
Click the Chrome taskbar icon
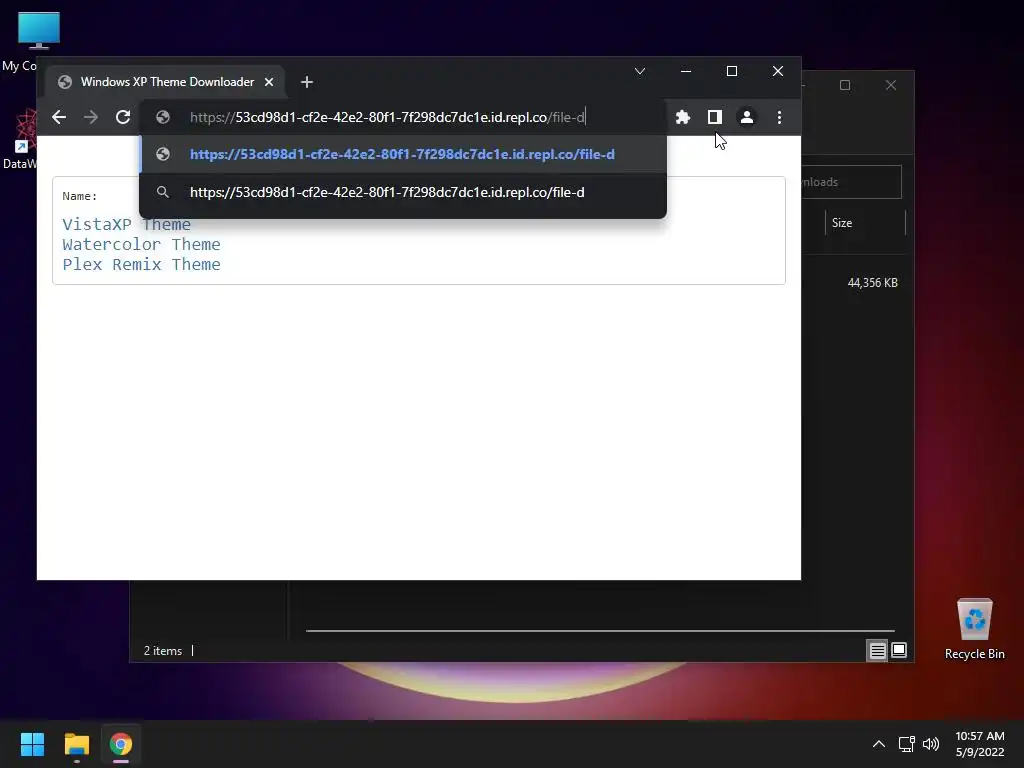tap(121, 744)
